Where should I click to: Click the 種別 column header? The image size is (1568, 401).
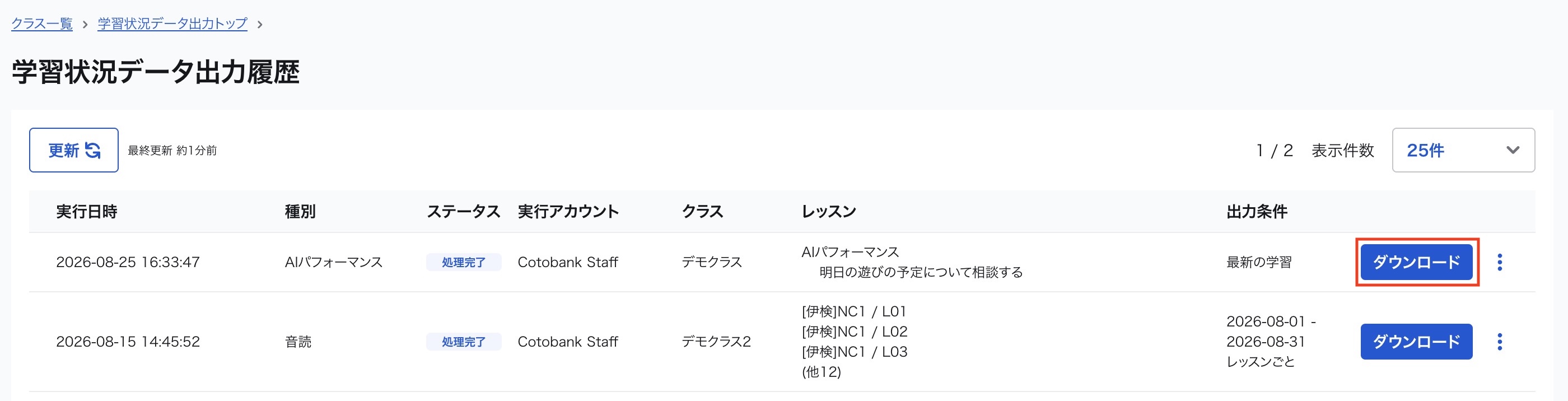[x=300, y=212]
